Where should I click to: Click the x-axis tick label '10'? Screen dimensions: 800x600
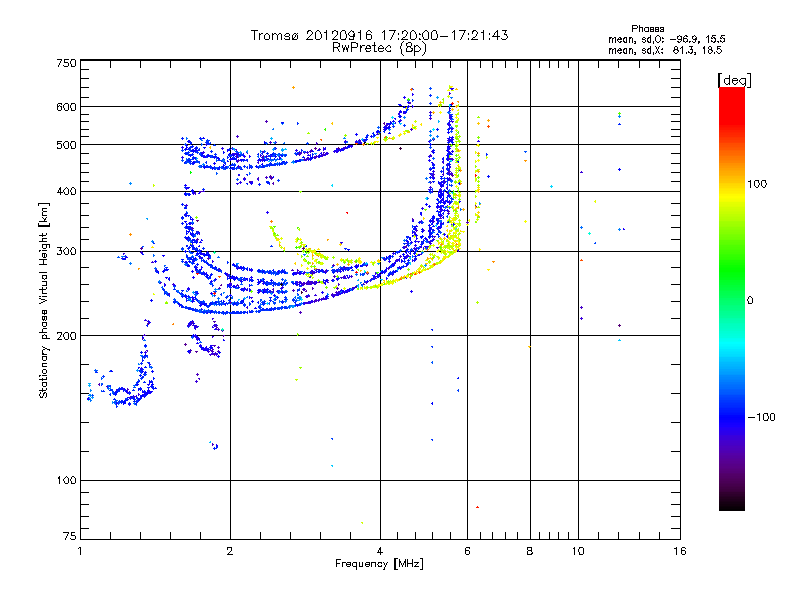click(x=578, y=551)
